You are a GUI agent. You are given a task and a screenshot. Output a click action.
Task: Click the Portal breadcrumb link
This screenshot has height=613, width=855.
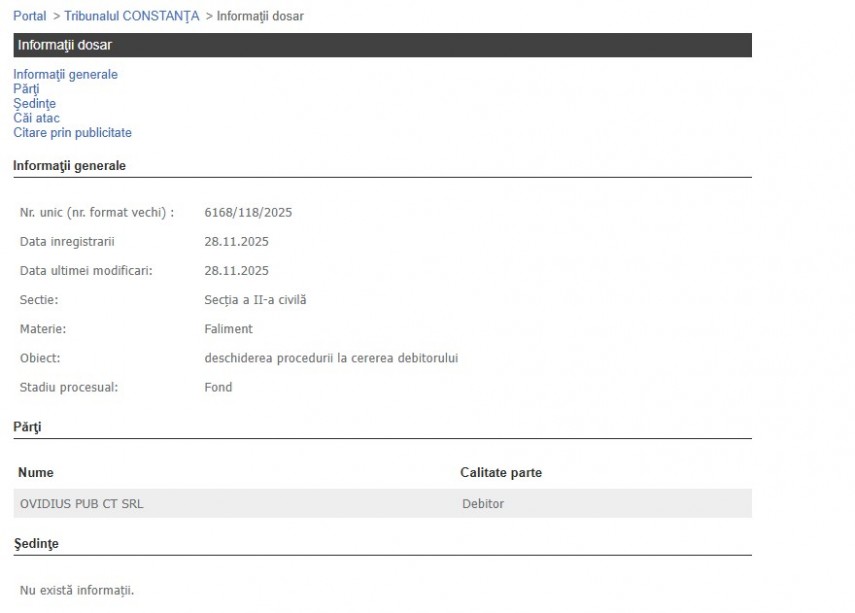[29, 16]
